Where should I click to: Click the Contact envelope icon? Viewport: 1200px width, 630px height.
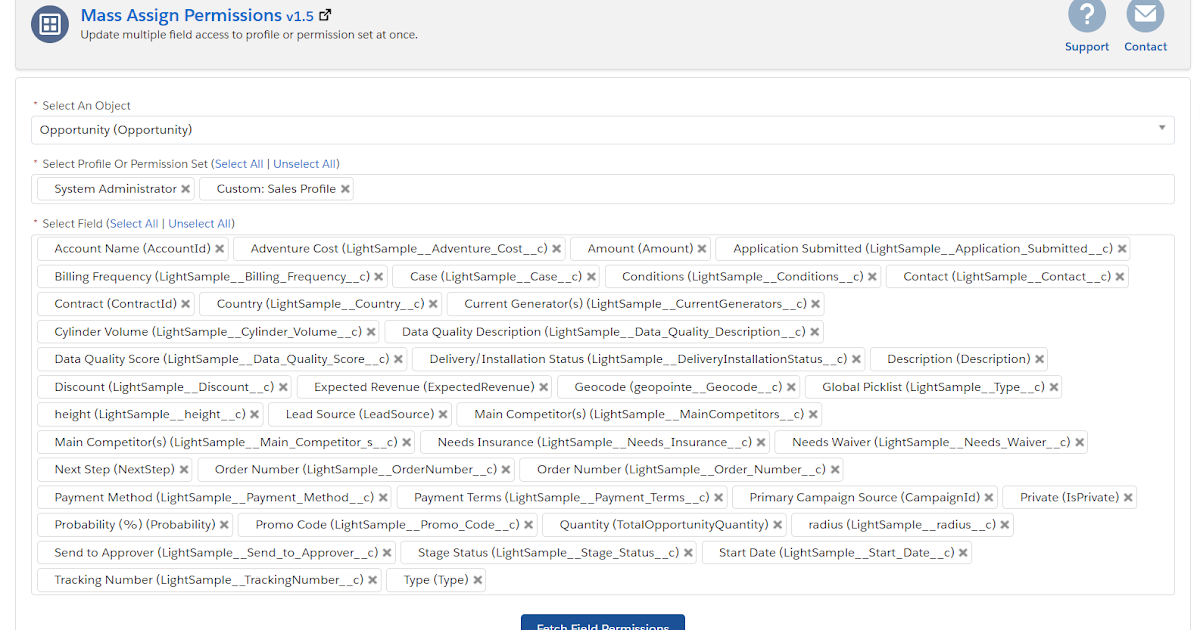point(1145,15)
